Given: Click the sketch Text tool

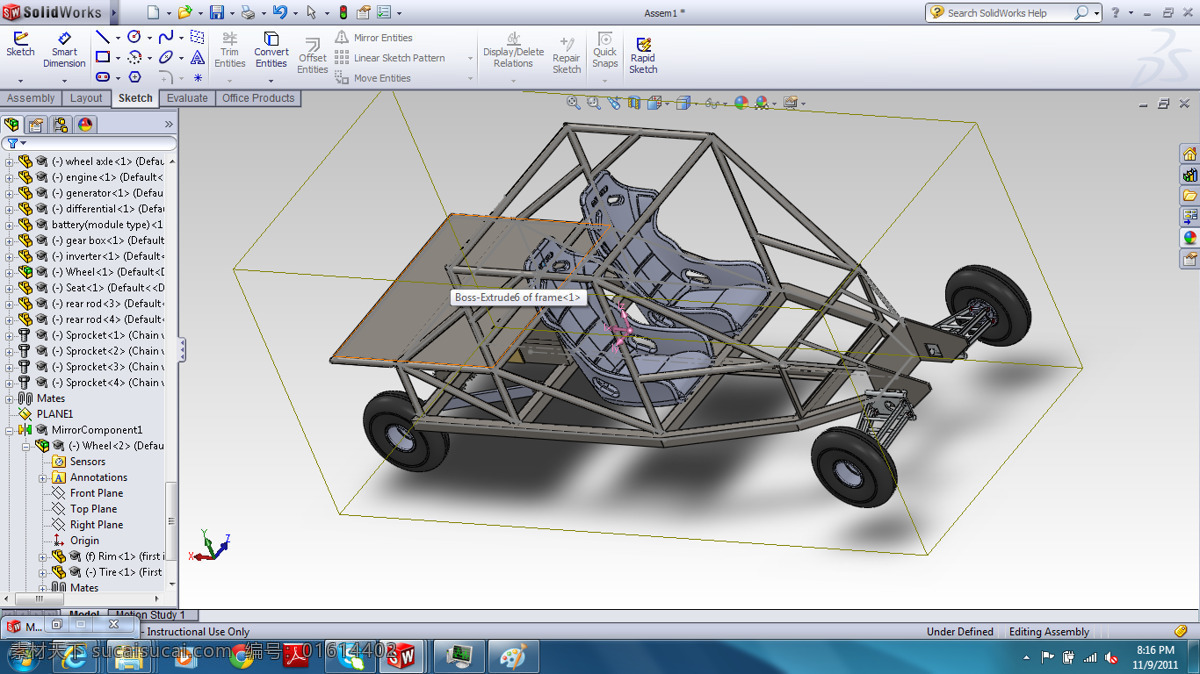Looking at the screenshot, I should point(197,57).
